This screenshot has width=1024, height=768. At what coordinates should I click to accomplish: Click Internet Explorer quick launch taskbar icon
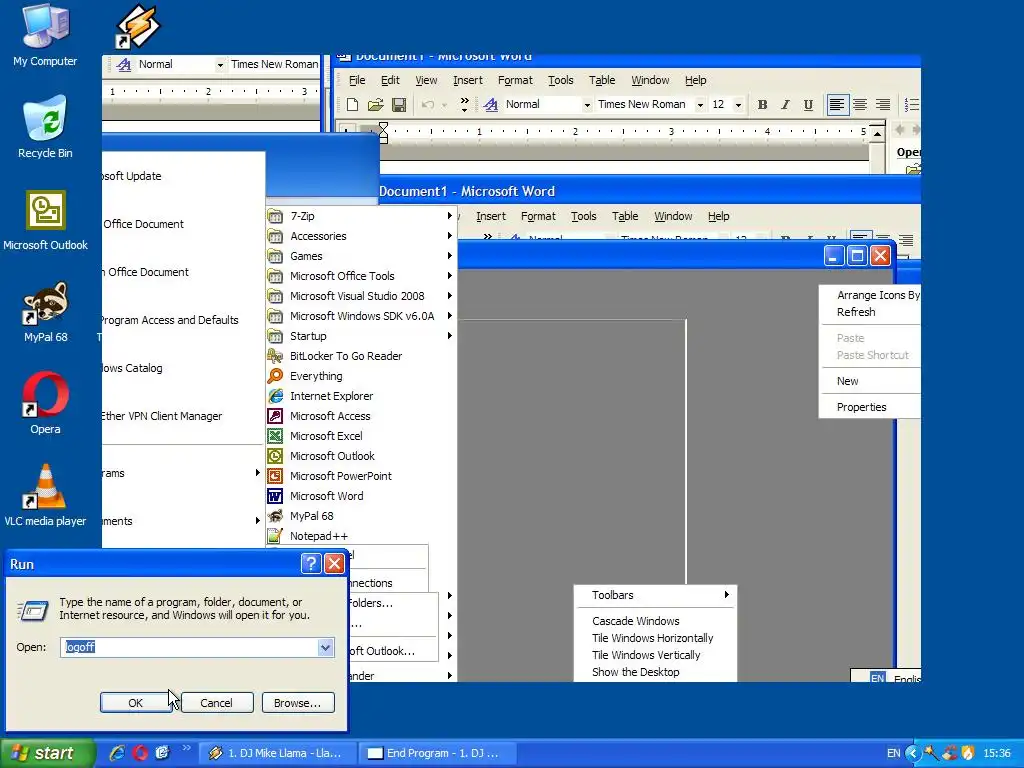click(x=117, y=753)
